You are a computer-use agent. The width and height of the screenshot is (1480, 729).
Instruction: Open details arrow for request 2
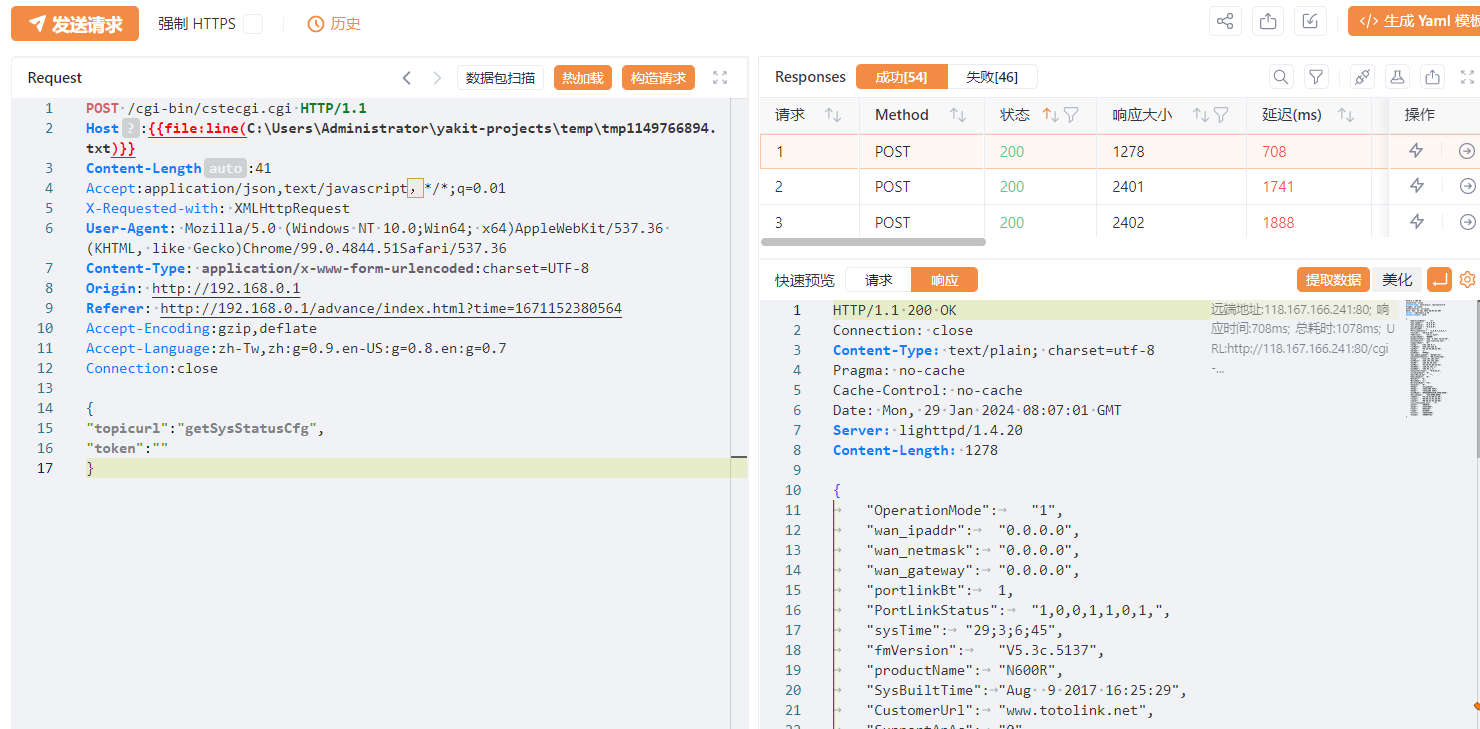[x=1467, y=186]
